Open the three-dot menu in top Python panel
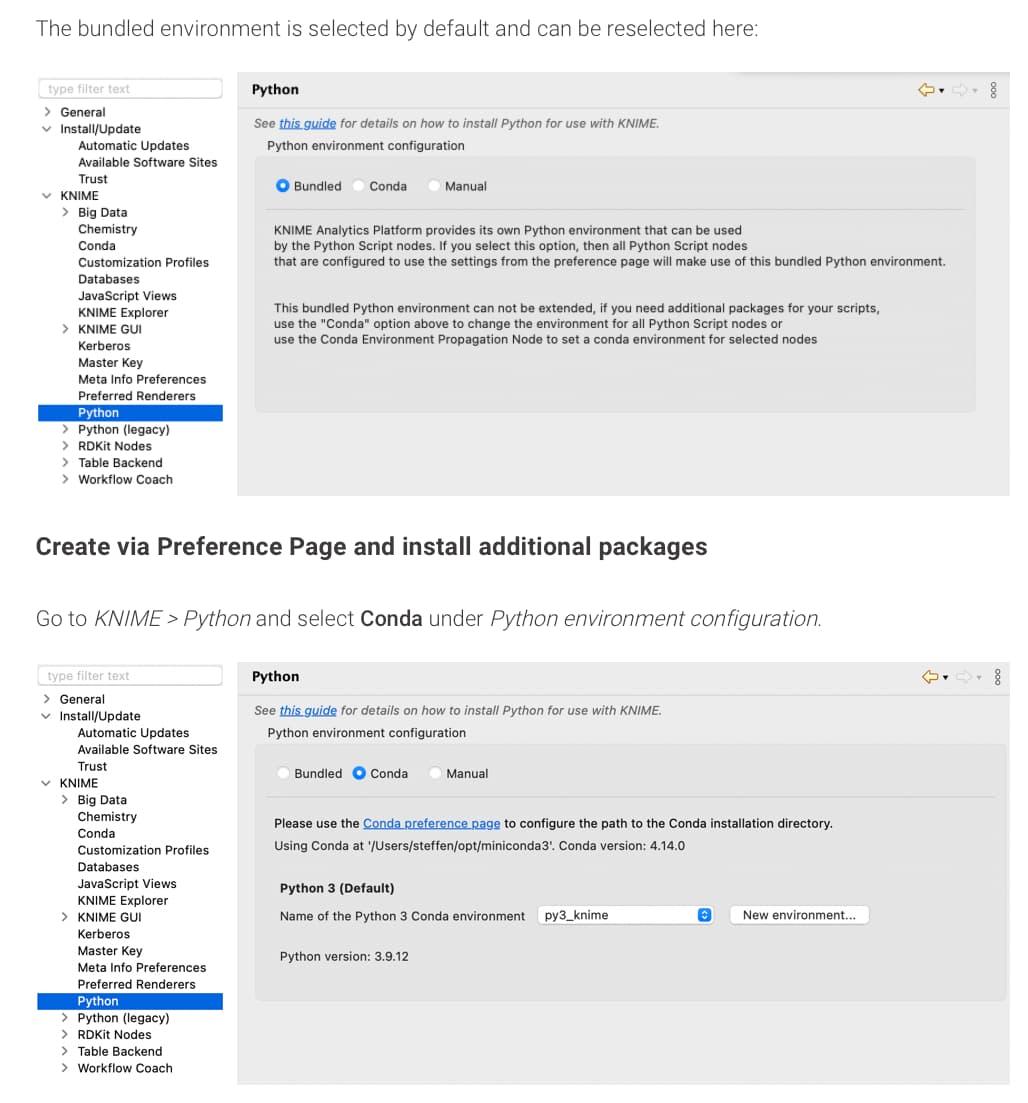 tap(994, 90)
